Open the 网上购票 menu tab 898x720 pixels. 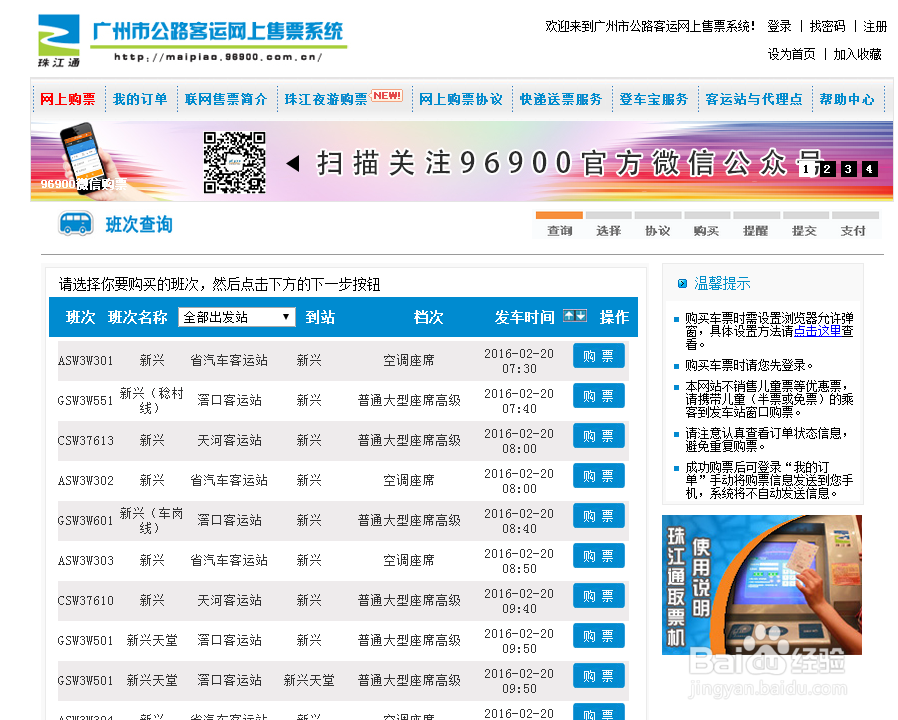[68, 99]
